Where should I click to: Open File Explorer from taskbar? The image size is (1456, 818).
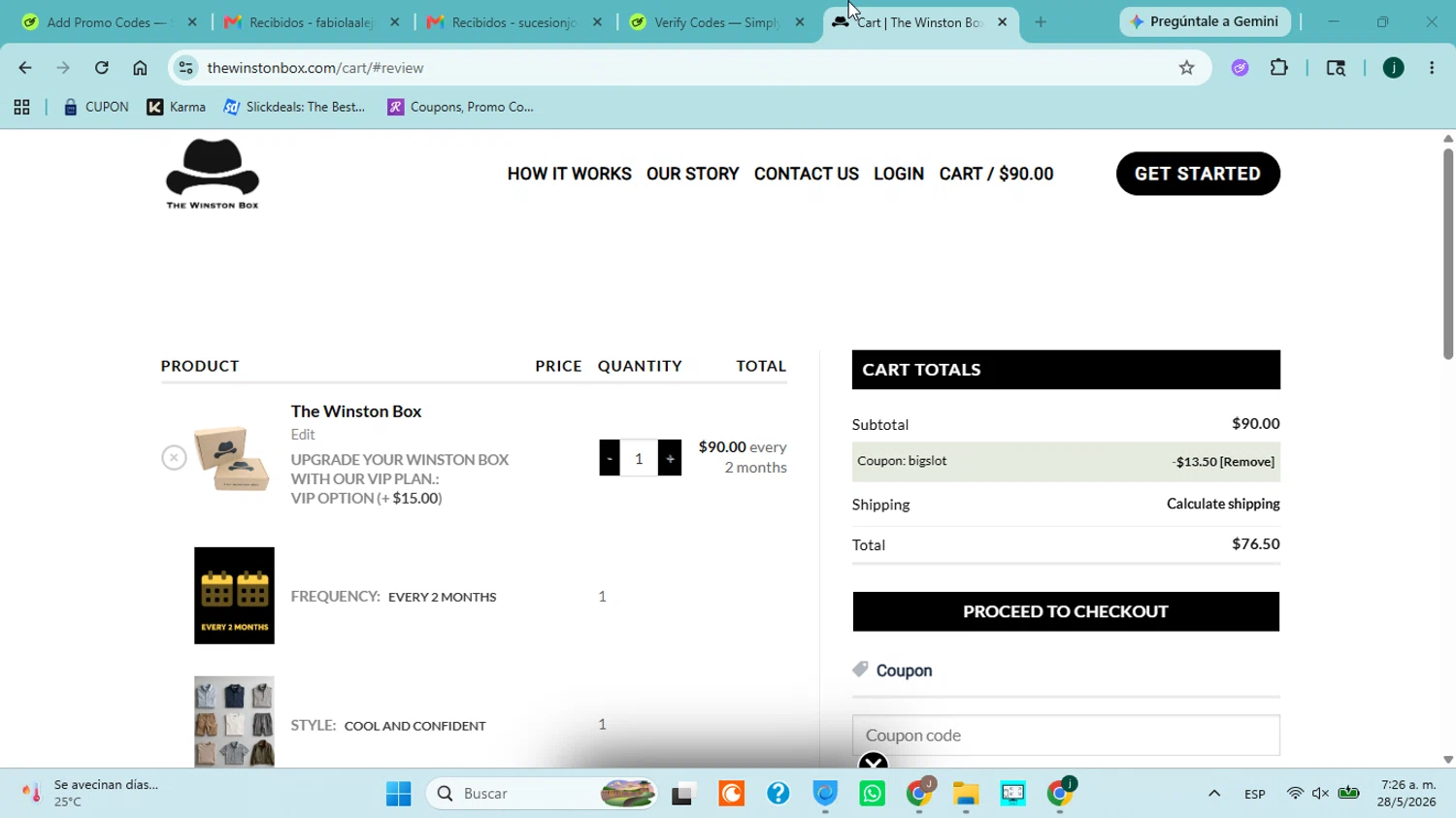pos(966,794)
